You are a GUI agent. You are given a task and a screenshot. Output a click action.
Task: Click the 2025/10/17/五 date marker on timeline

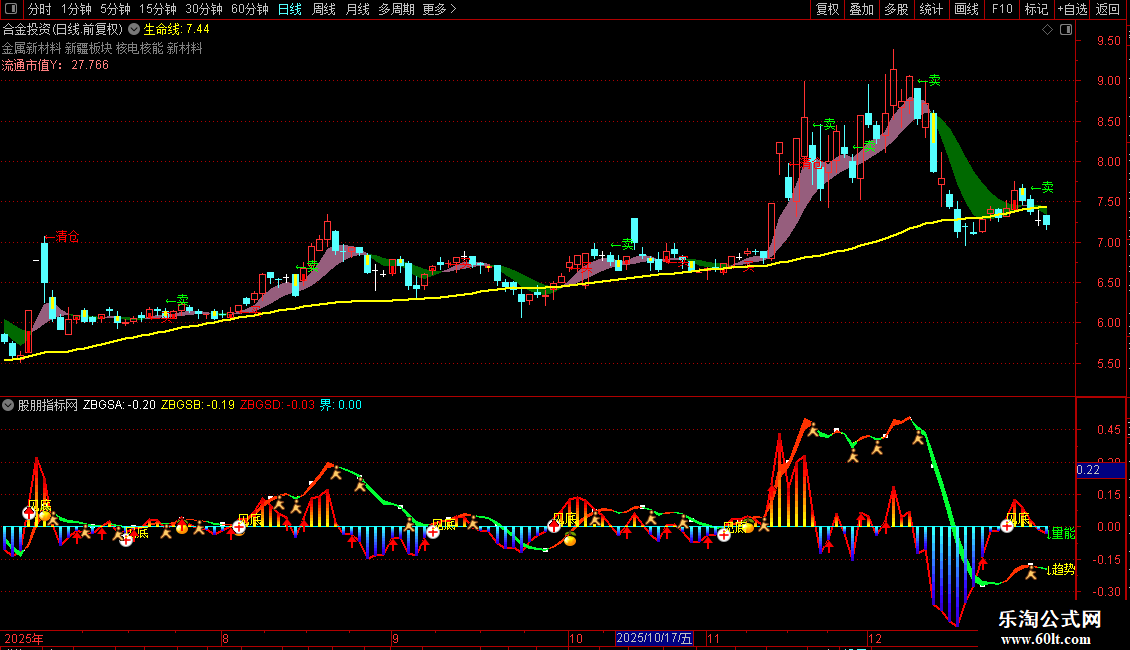click(654, 638)
